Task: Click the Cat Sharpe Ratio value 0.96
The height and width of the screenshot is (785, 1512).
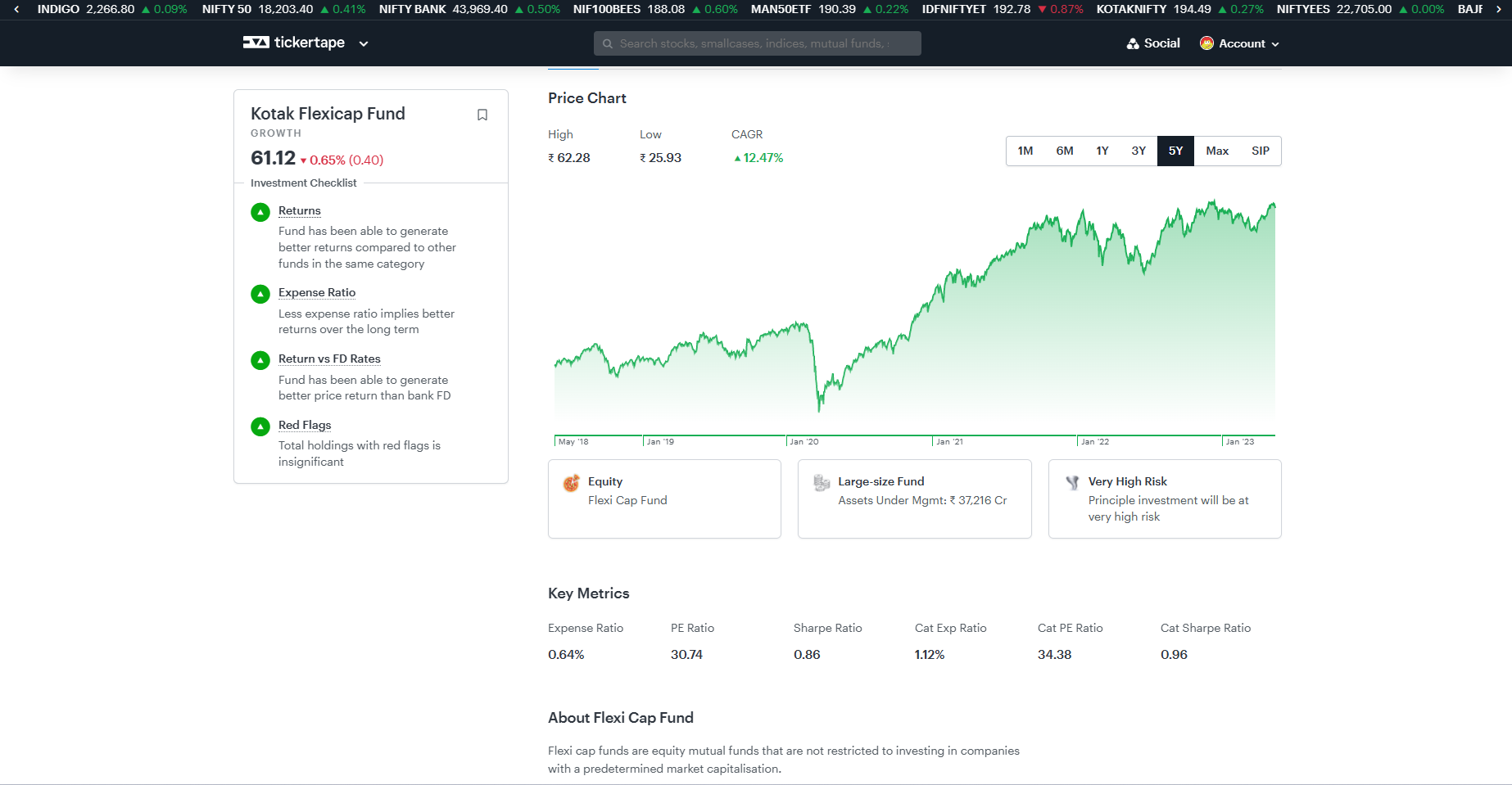Action: point(1174,654)
